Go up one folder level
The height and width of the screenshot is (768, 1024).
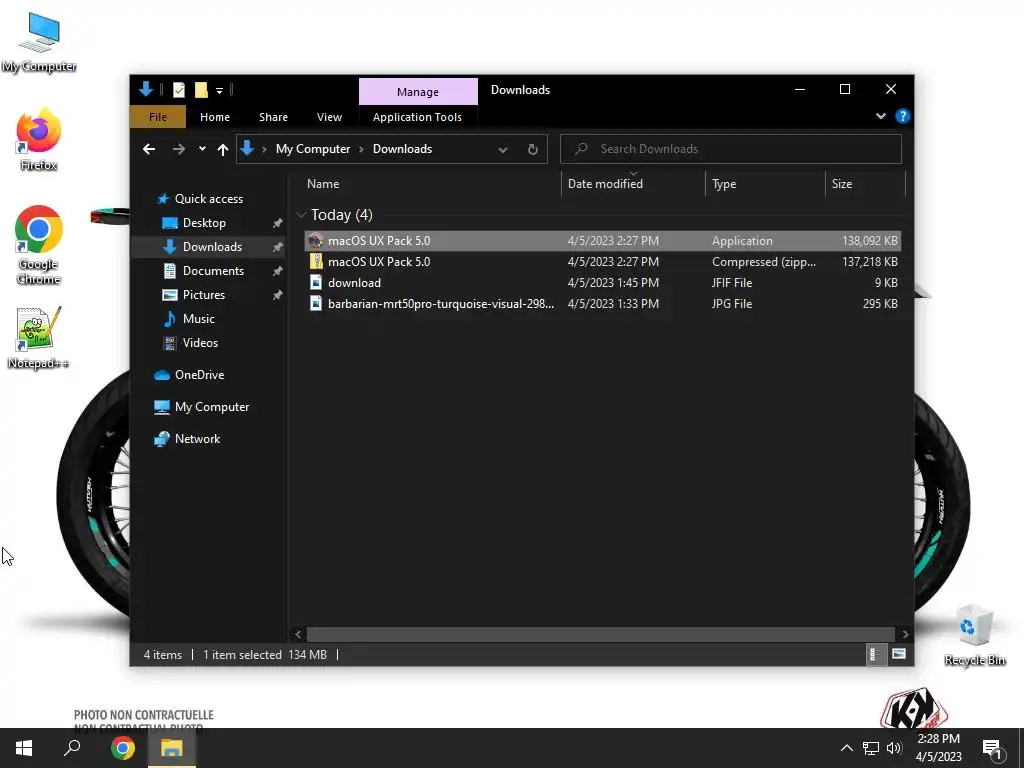pos(223,150)
